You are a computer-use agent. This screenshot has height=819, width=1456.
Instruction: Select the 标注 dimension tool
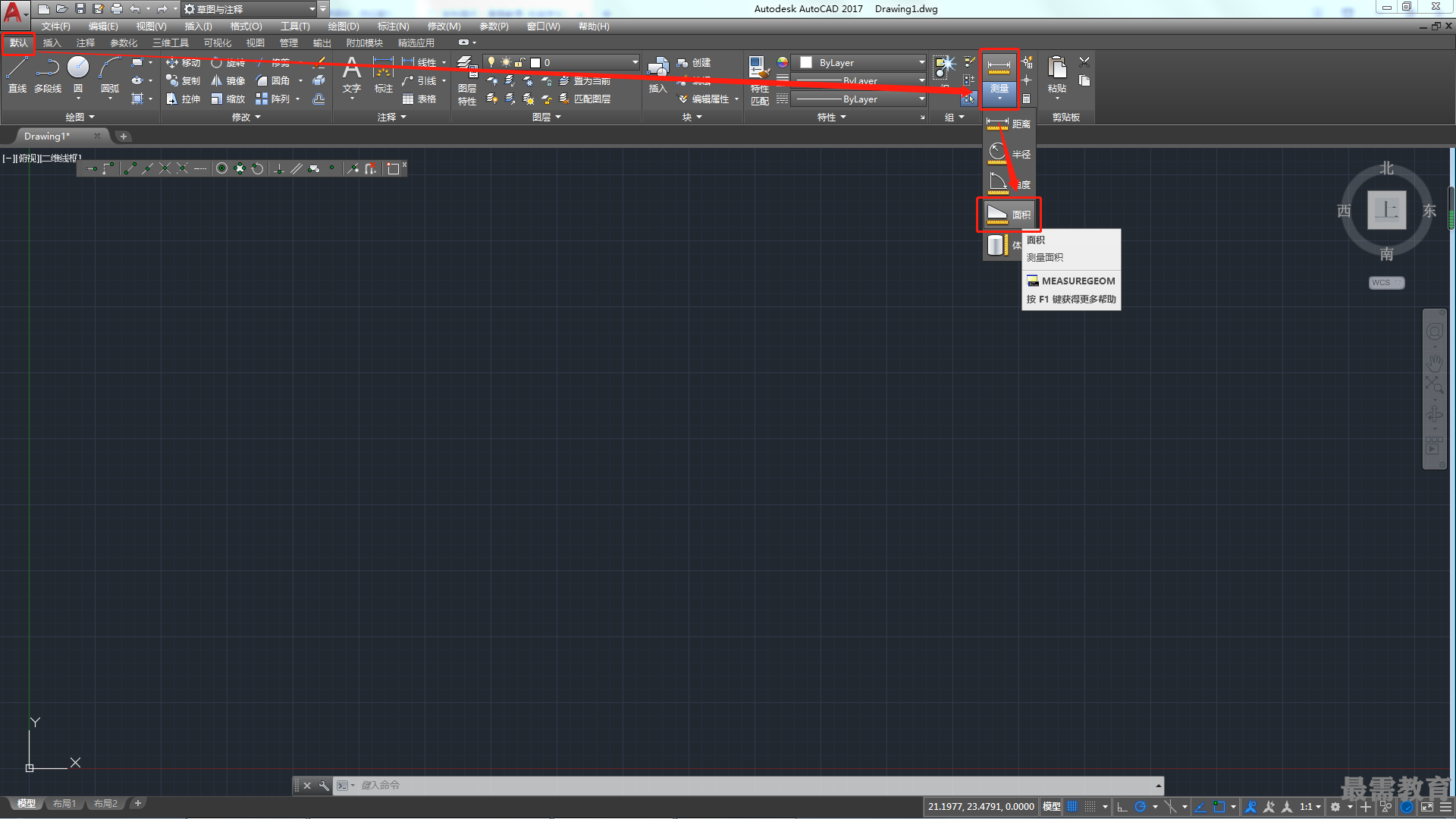383,75
